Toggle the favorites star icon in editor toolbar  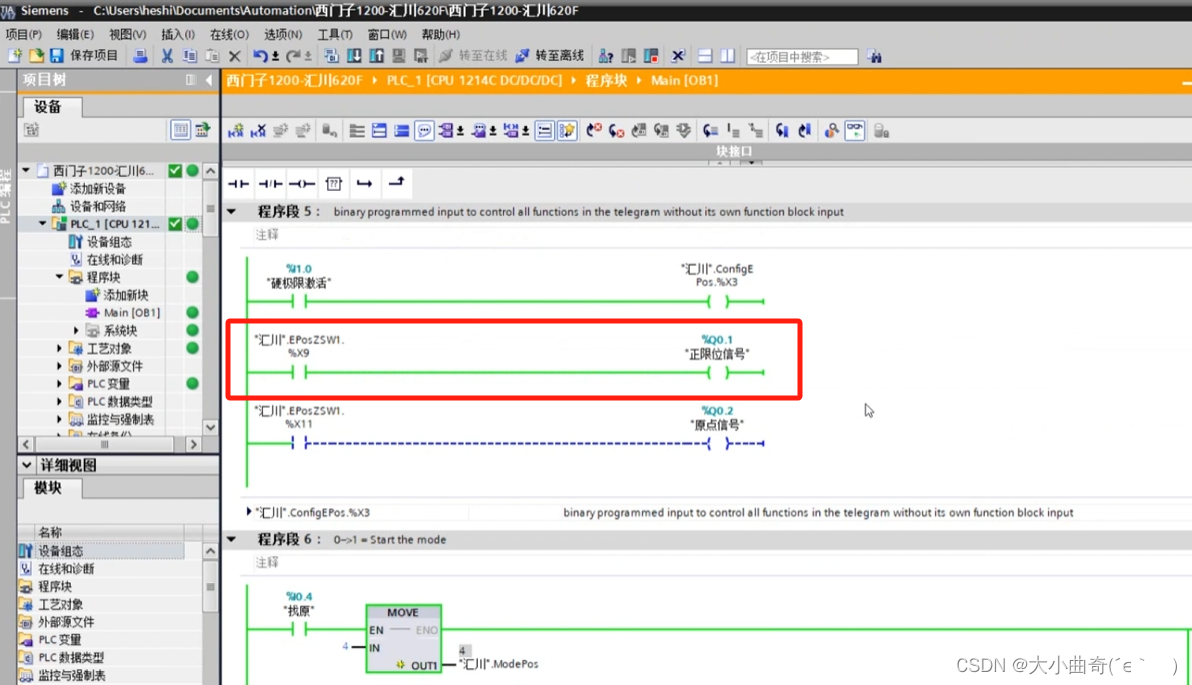click(567, 131)
